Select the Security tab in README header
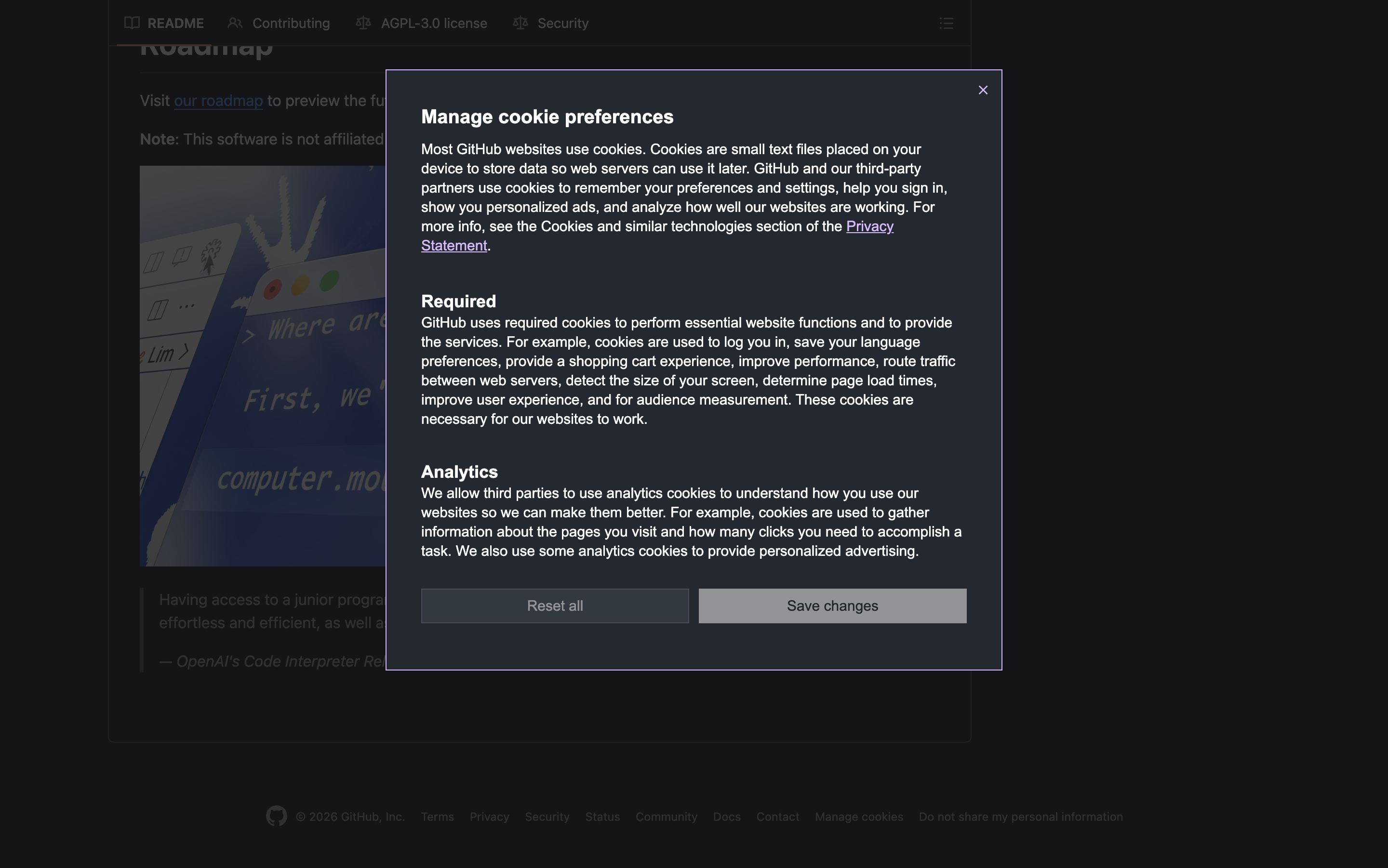 562,23
